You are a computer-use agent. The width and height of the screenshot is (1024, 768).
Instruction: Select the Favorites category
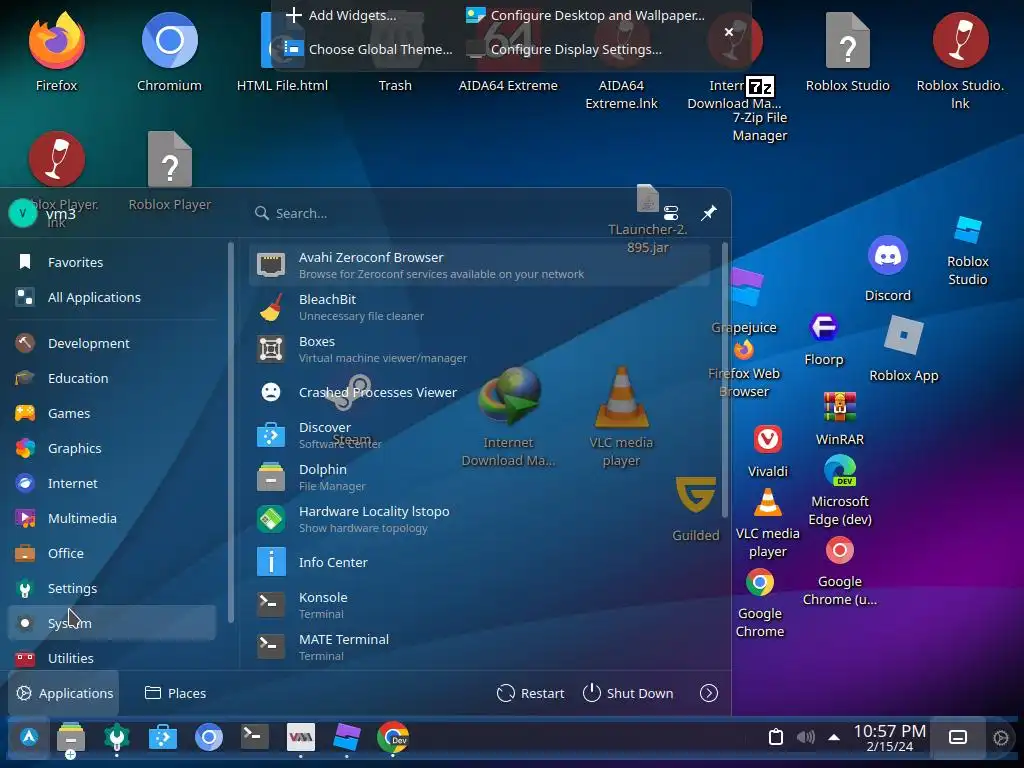point(112,262)
